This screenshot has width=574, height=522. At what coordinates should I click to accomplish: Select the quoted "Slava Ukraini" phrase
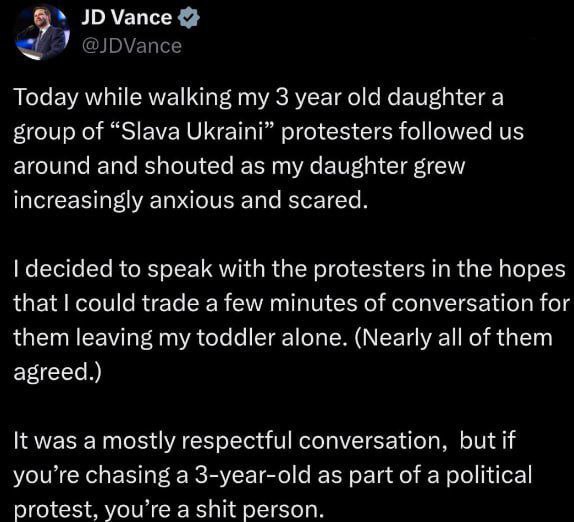point(192,132)
